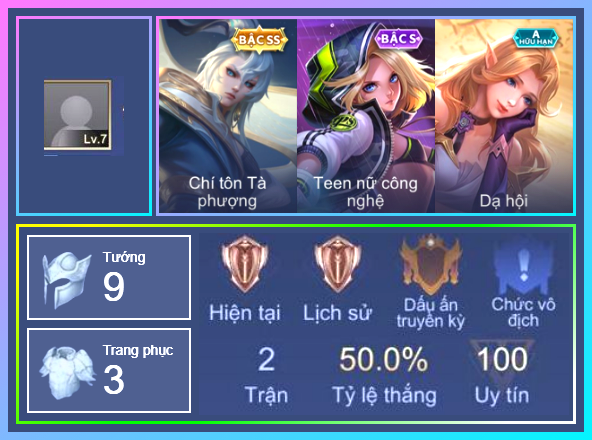
Task: Click the Trang phục armor icon
Action: pos(67,372)
